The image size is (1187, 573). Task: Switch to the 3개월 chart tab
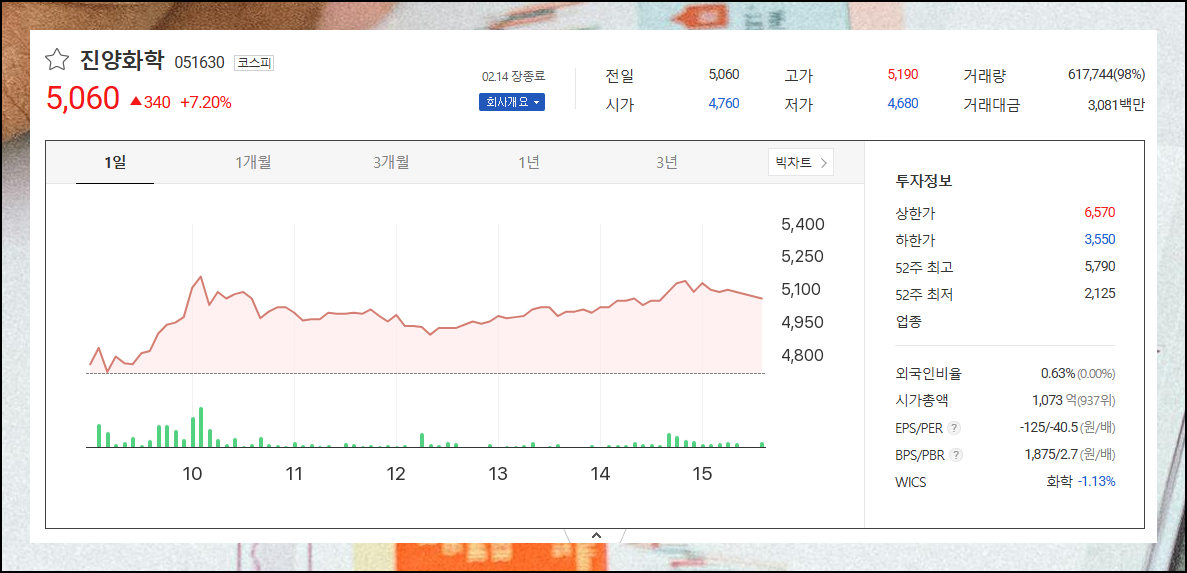[391, 162]
